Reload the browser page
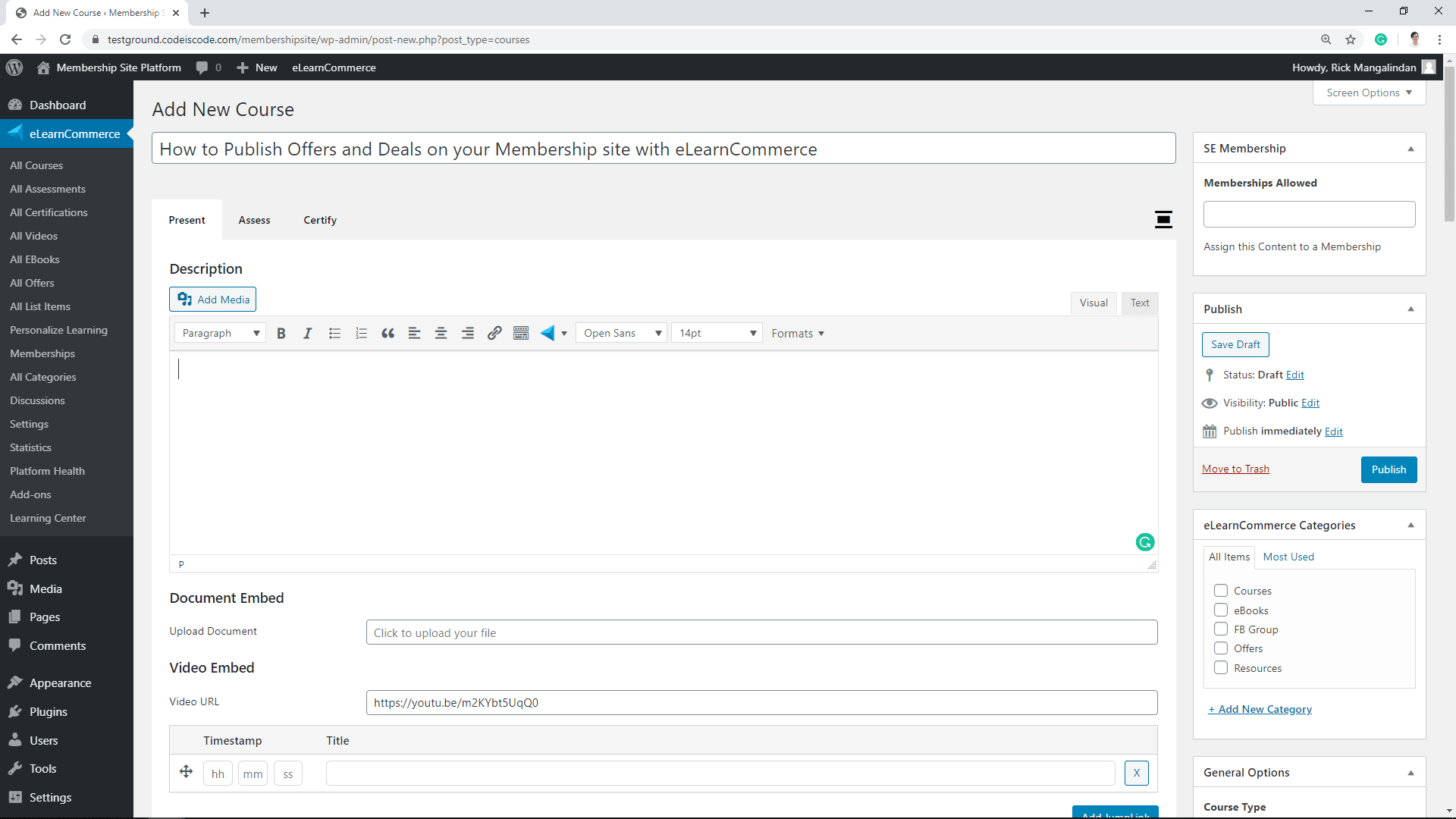This screenshot has height=819, width=1456. click(65, 39)
